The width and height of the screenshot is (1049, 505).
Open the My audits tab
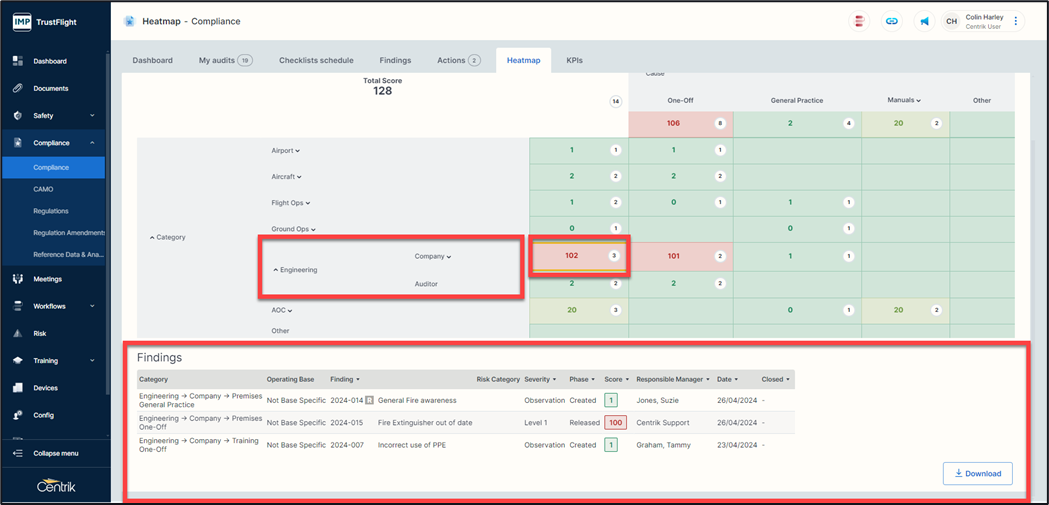pos(224,60)
